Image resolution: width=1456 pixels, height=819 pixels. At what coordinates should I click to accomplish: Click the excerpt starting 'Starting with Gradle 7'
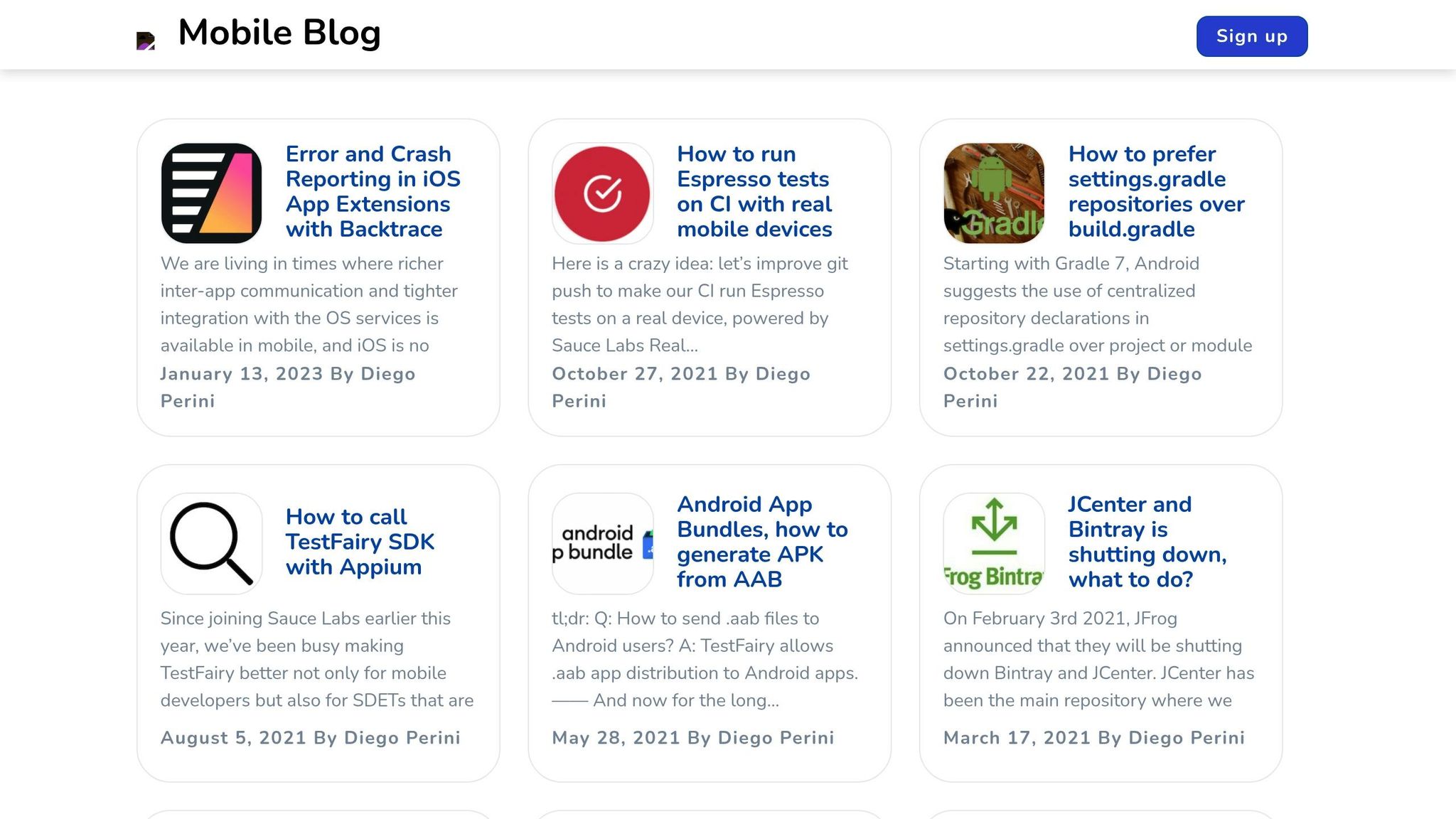pos(1097,304)
